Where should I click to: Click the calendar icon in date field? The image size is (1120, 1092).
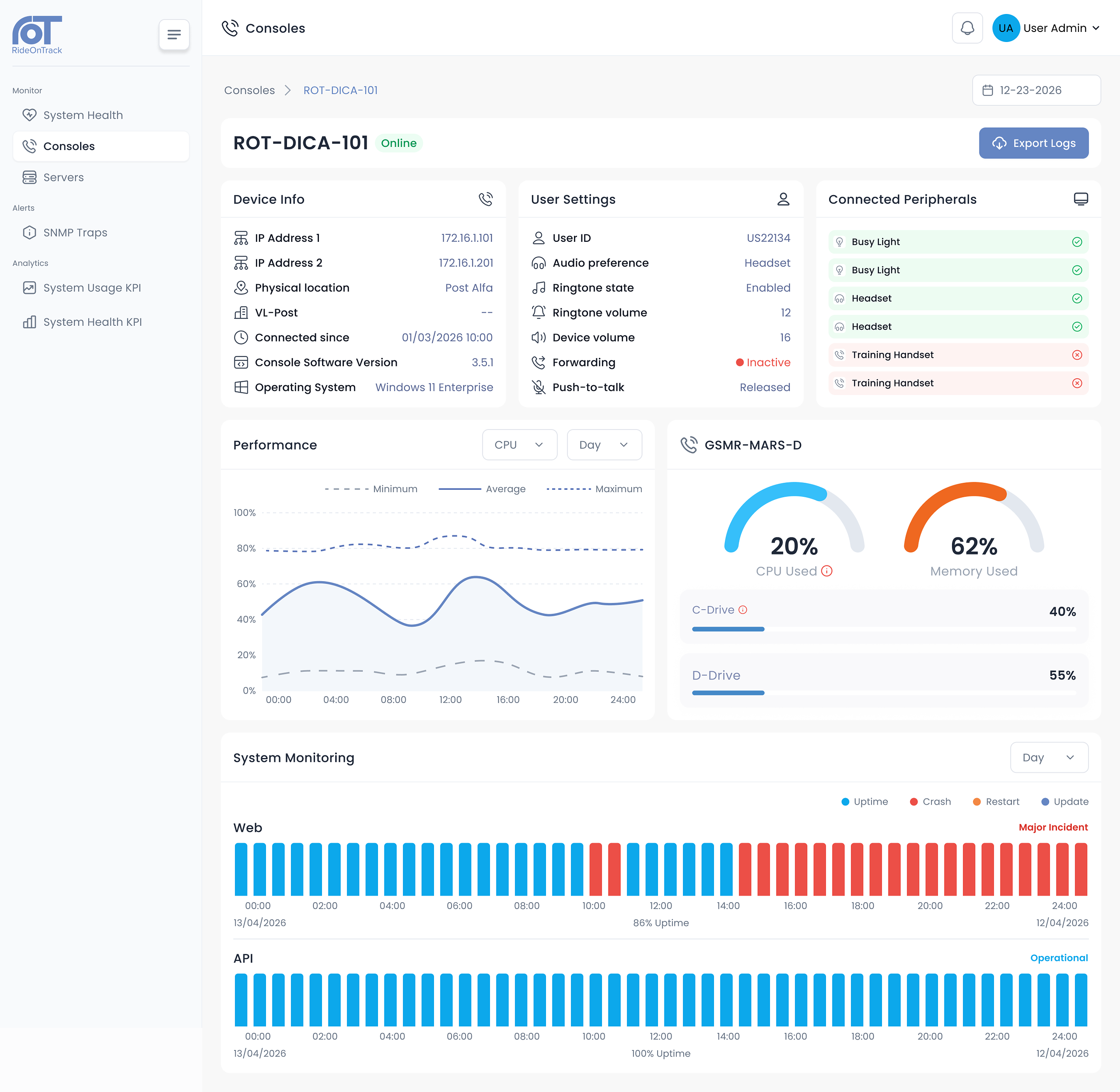coord(987,90)
